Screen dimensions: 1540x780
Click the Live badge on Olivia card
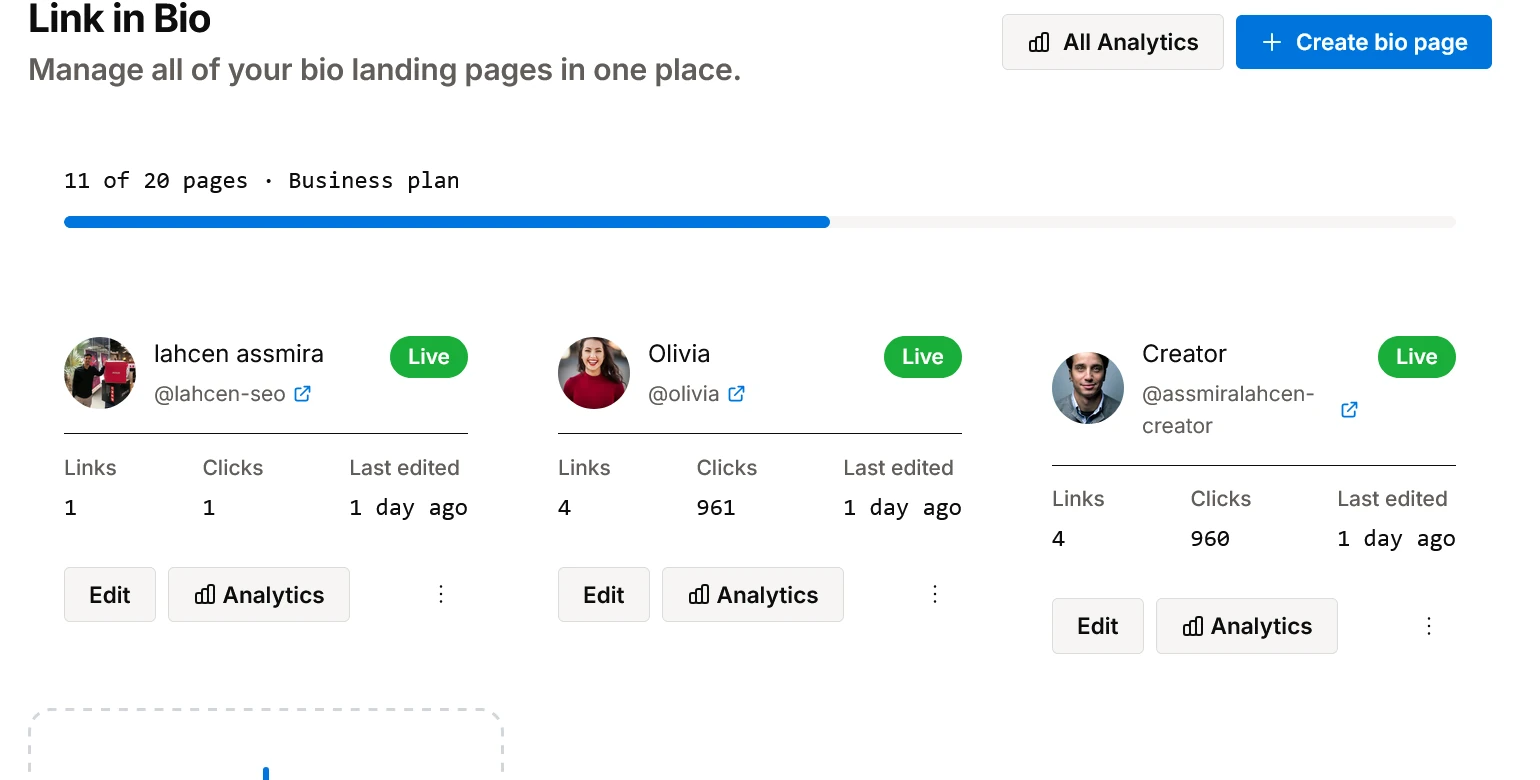pyautogui.click(x=923, y=357)
